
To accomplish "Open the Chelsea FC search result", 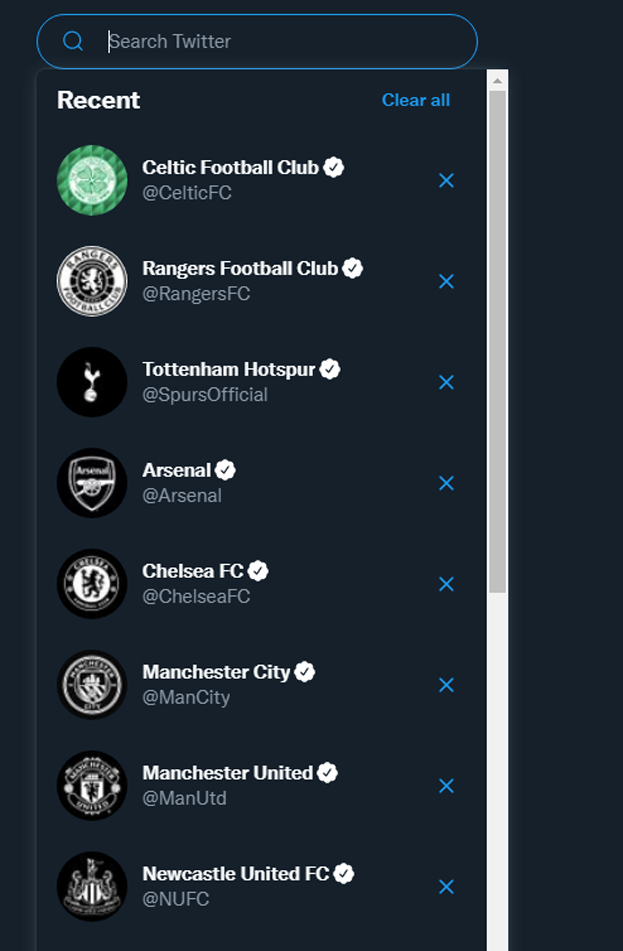I will pos(193,572).
